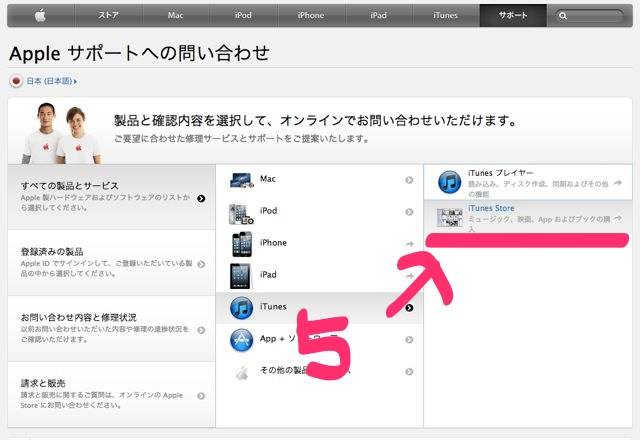The width and height of the screenshot is (640, 440).
Task: Expand the Mac row chevron
Action: pos(409,180)
